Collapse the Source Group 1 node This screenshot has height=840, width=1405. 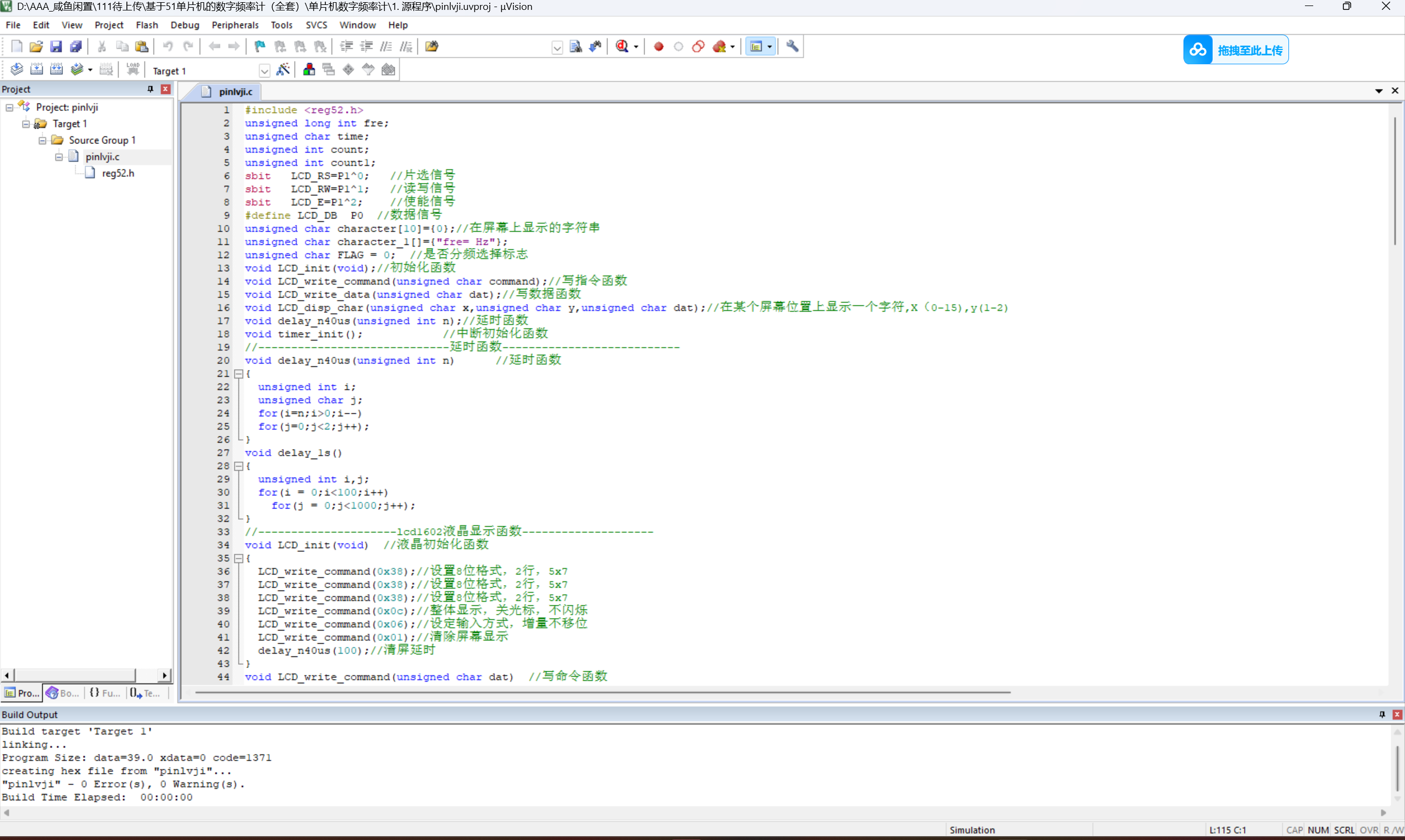coord(42,141)
